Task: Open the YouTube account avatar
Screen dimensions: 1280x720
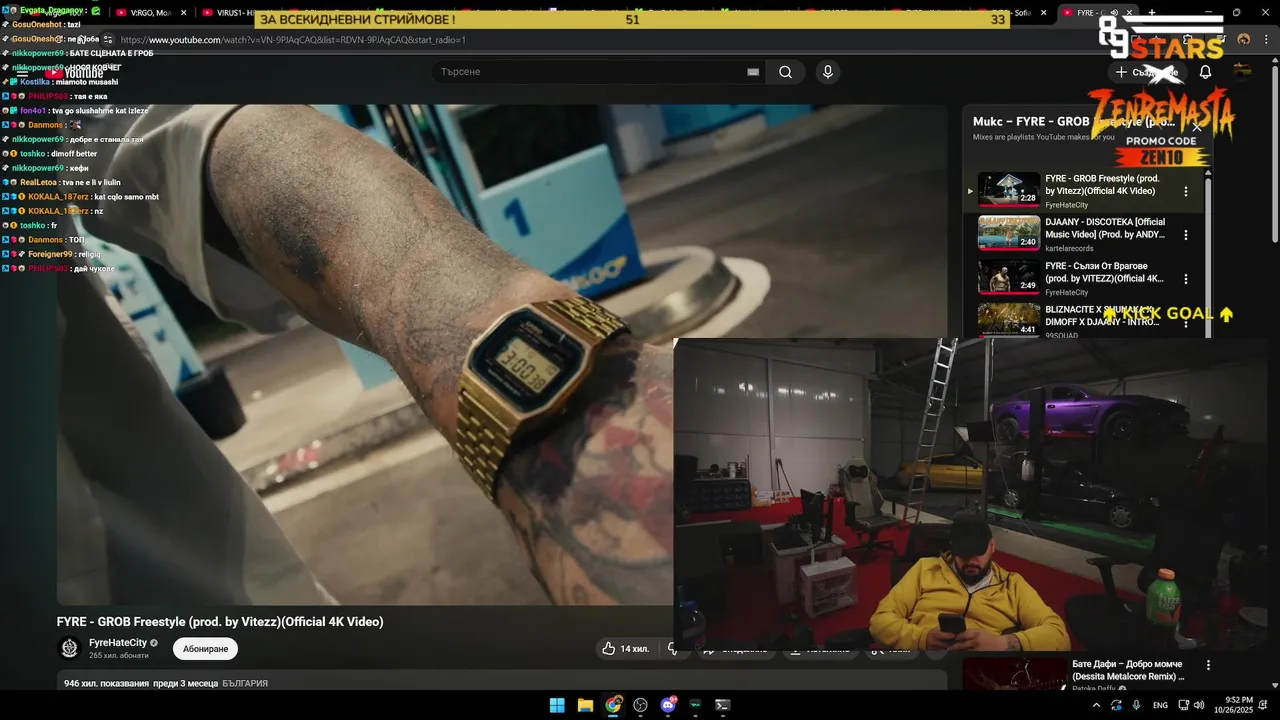Action: 1243,71
